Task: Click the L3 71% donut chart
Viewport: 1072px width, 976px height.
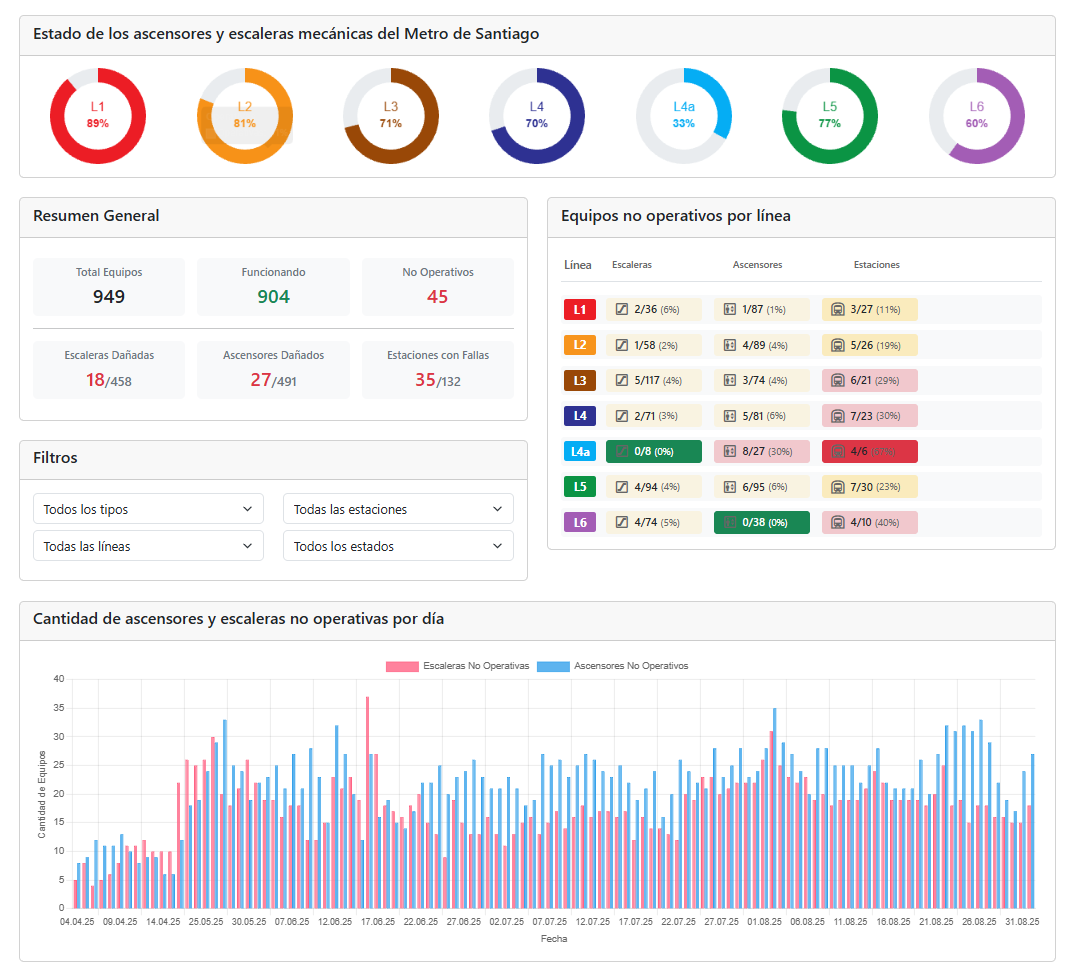Action: pos(391,116)
